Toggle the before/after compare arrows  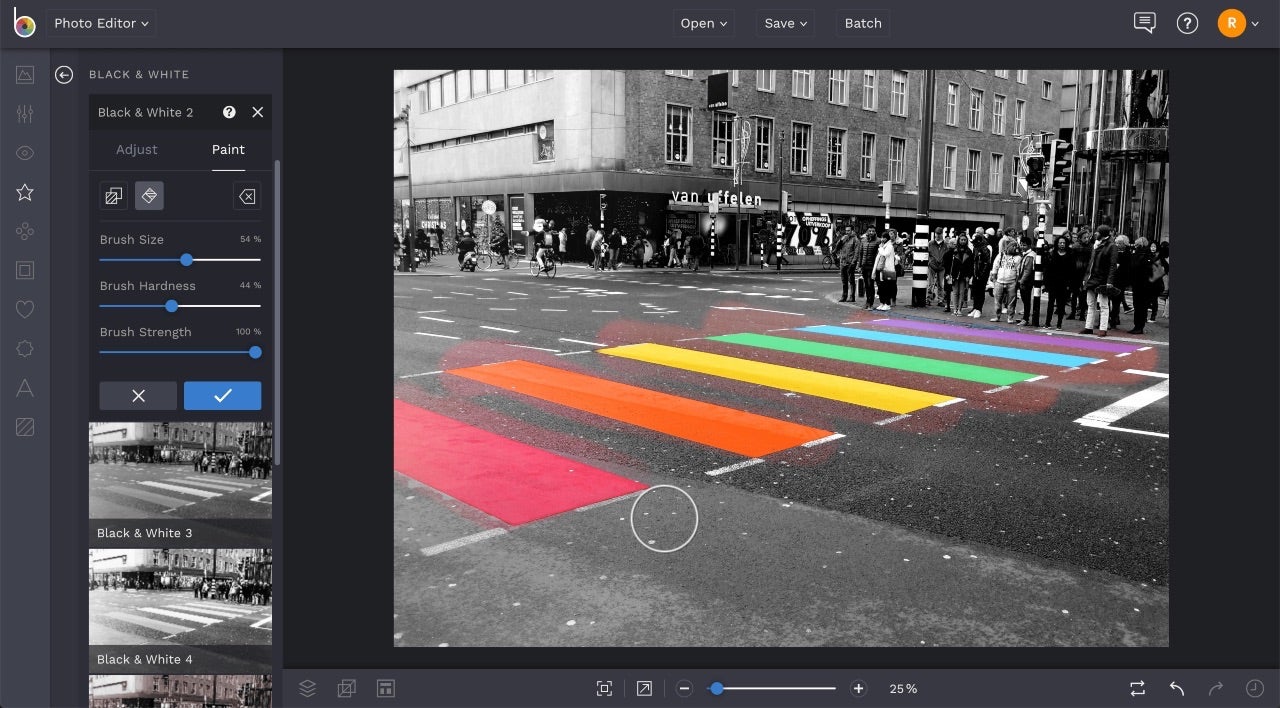point(1137,688)
